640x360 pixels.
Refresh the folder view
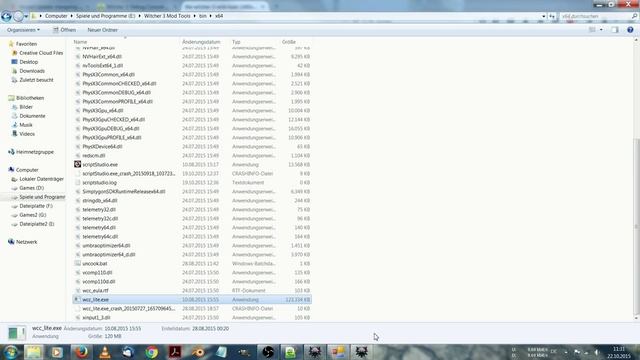tap(552, 16)
